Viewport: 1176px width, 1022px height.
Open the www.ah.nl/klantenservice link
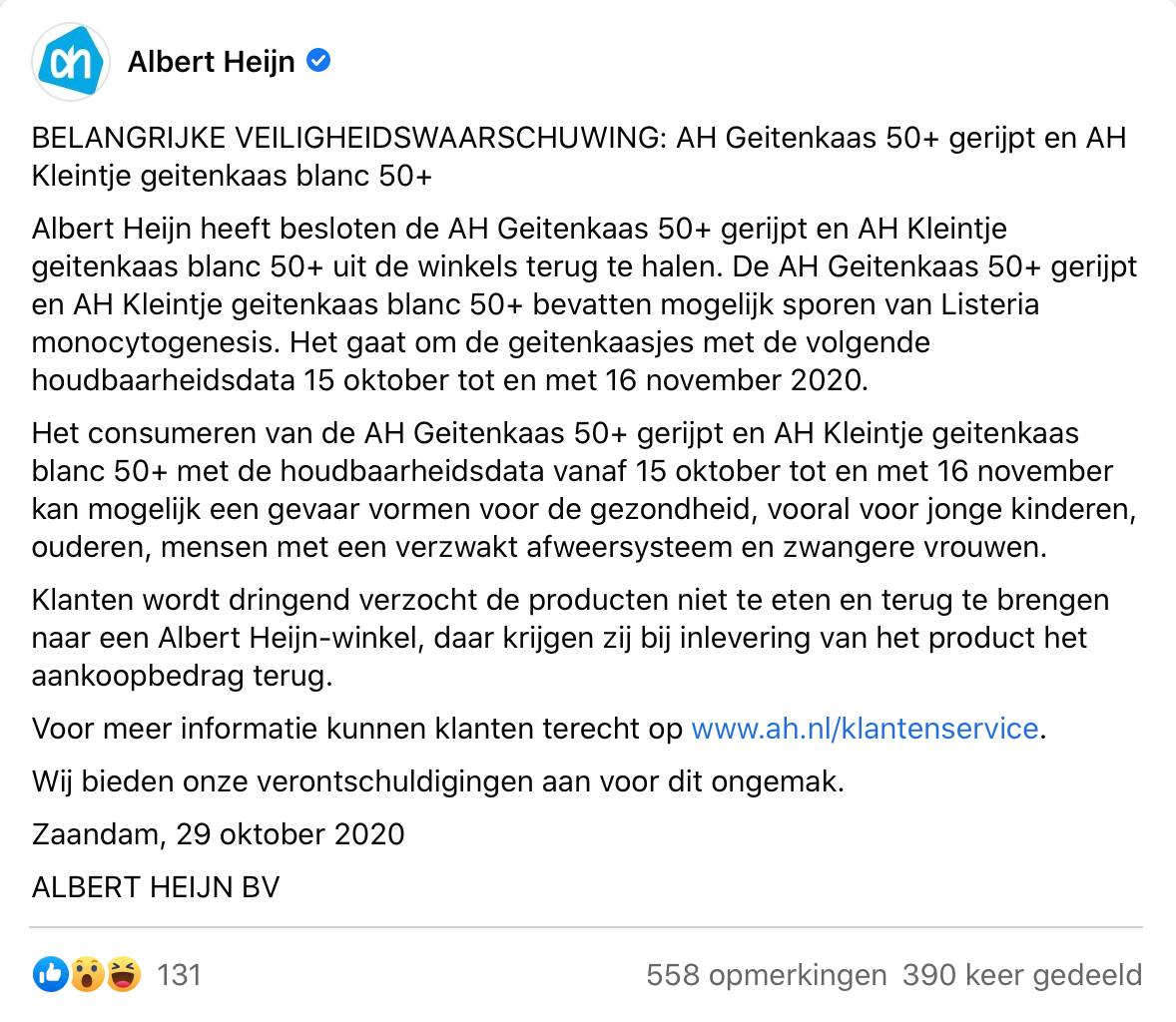865,729
